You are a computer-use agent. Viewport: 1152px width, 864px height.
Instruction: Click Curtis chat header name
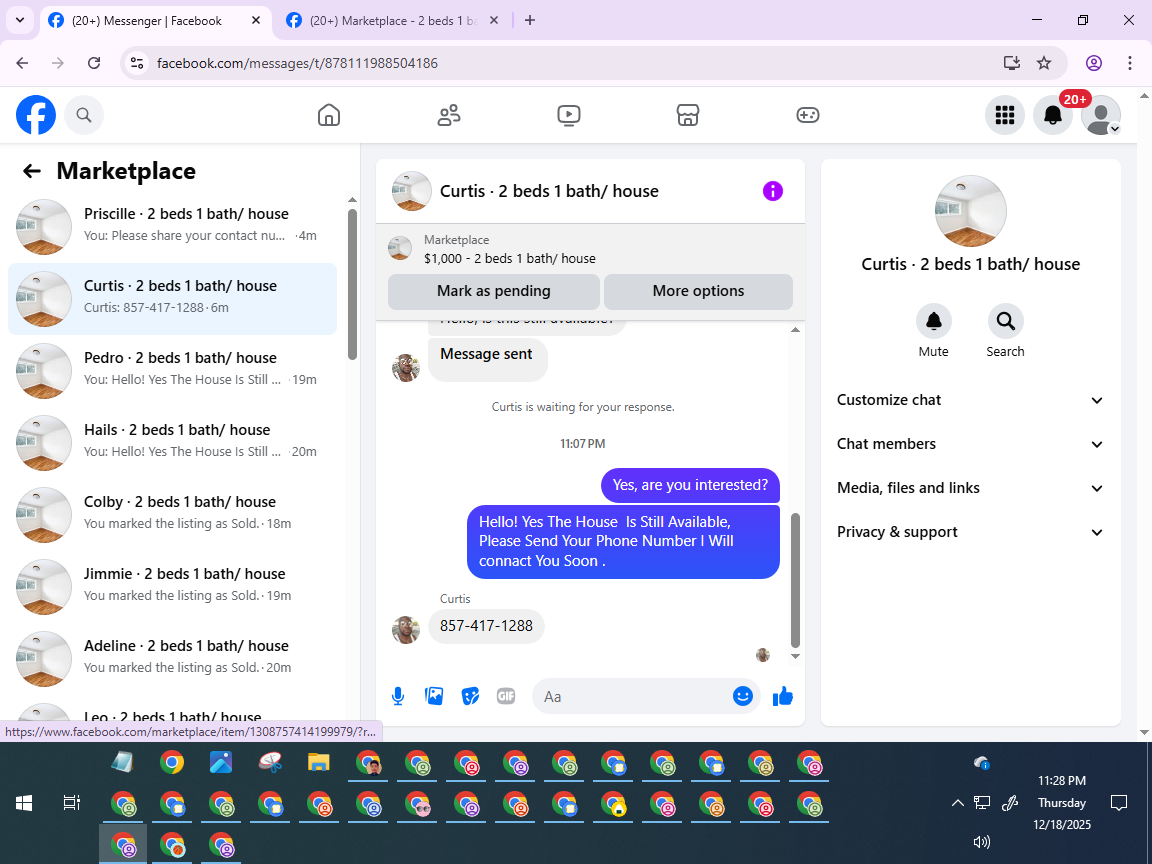click(x=549, y=192)
